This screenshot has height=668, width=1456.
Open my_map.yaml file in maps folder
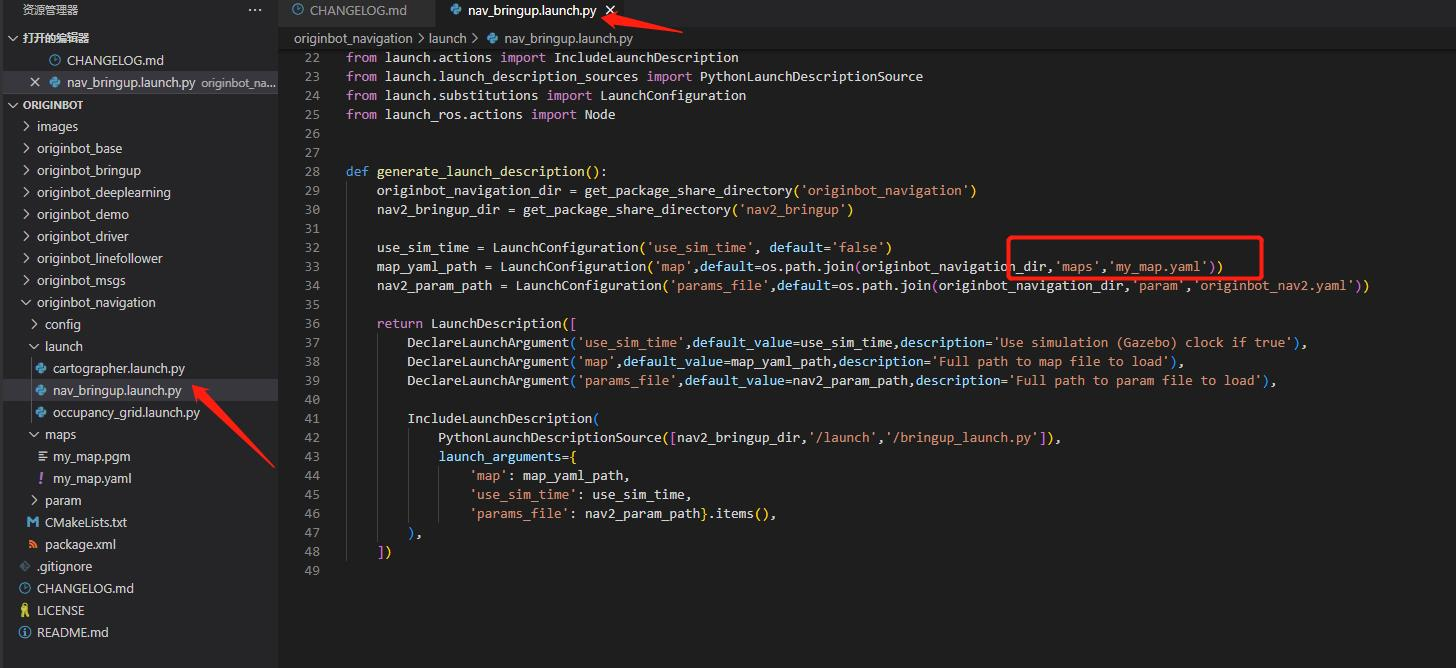[x=92, y=478]
